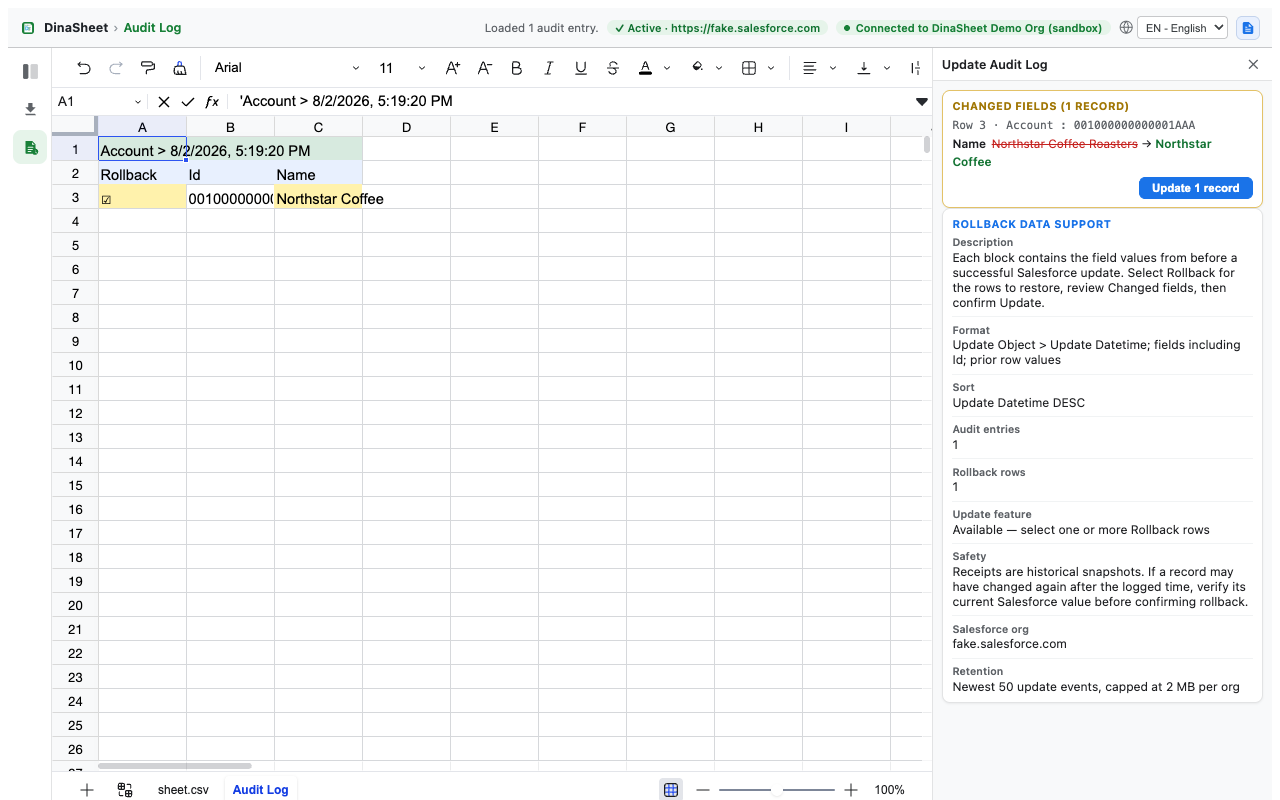Add a new sheet with plus icon
The width and height of the screenshot is (1280, 800).
click(x=87, y=790)
